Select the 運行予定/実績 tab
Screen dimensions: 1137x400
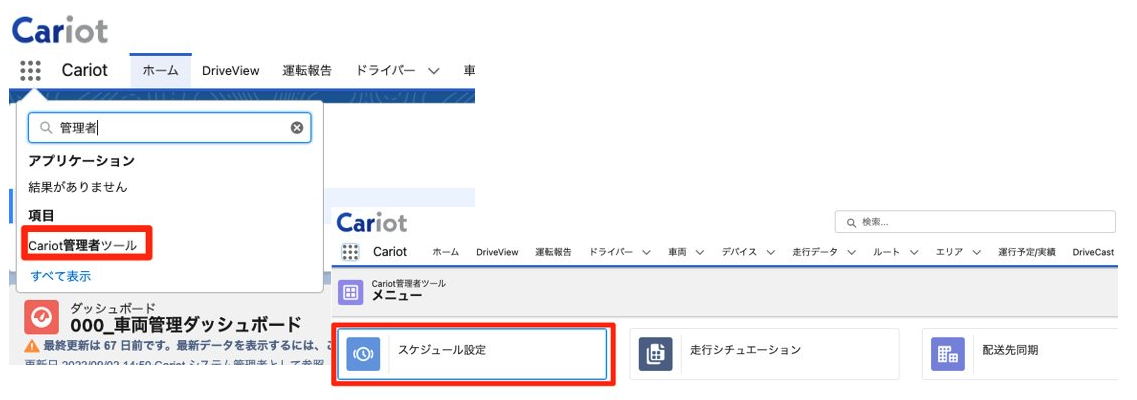coord(1026,252)
